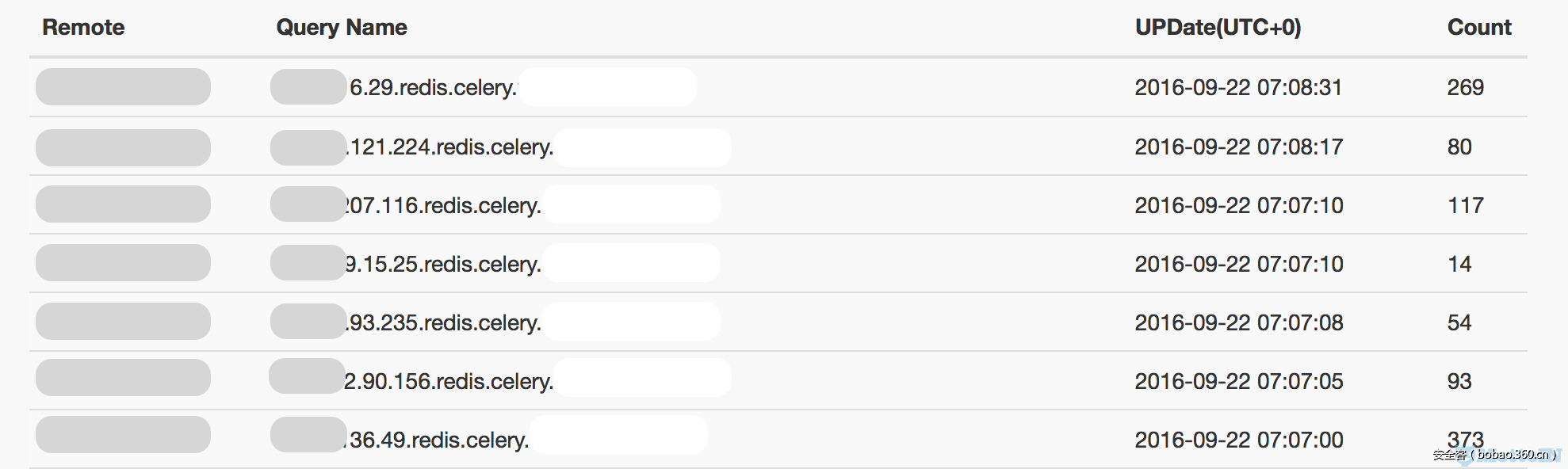
Task: Open the 2.90.156.redis.celery query name
Action: (x=449, y=381)
